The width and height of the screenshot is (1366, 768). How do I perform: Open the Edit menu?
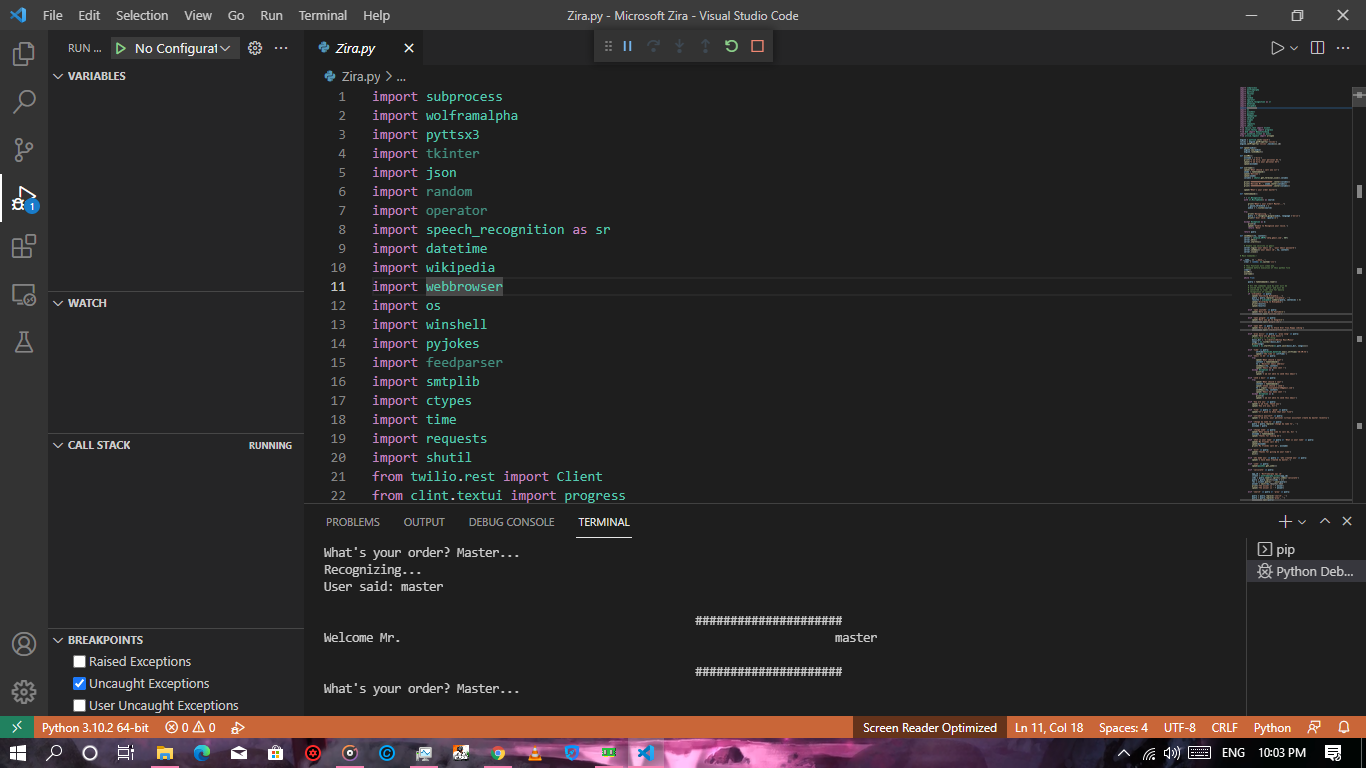89,15
